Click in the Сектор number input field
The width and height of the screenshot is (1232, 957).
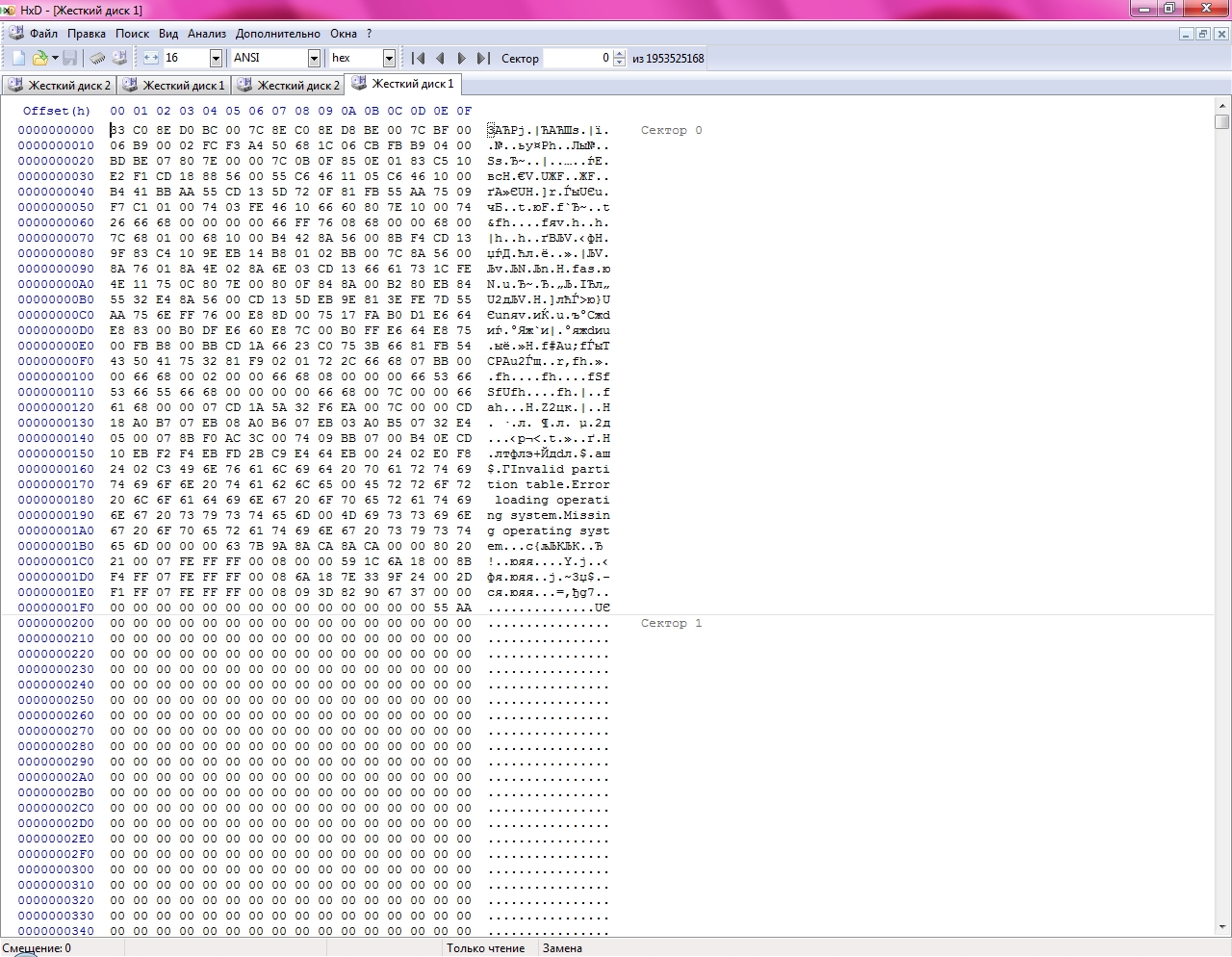pyautogui.click(x=577, y=59)
